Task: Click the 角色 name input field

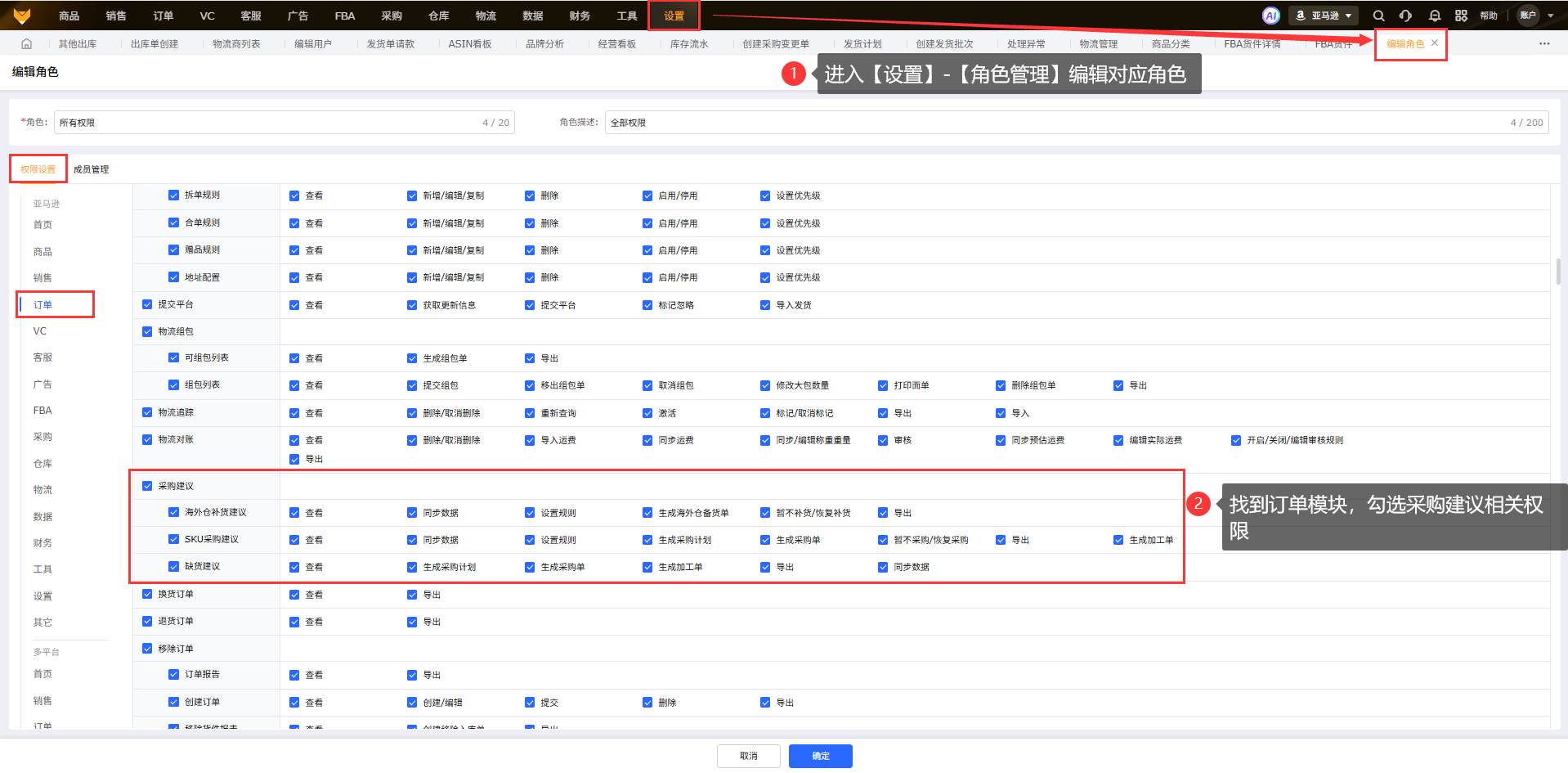Action: tap(284, 123)
